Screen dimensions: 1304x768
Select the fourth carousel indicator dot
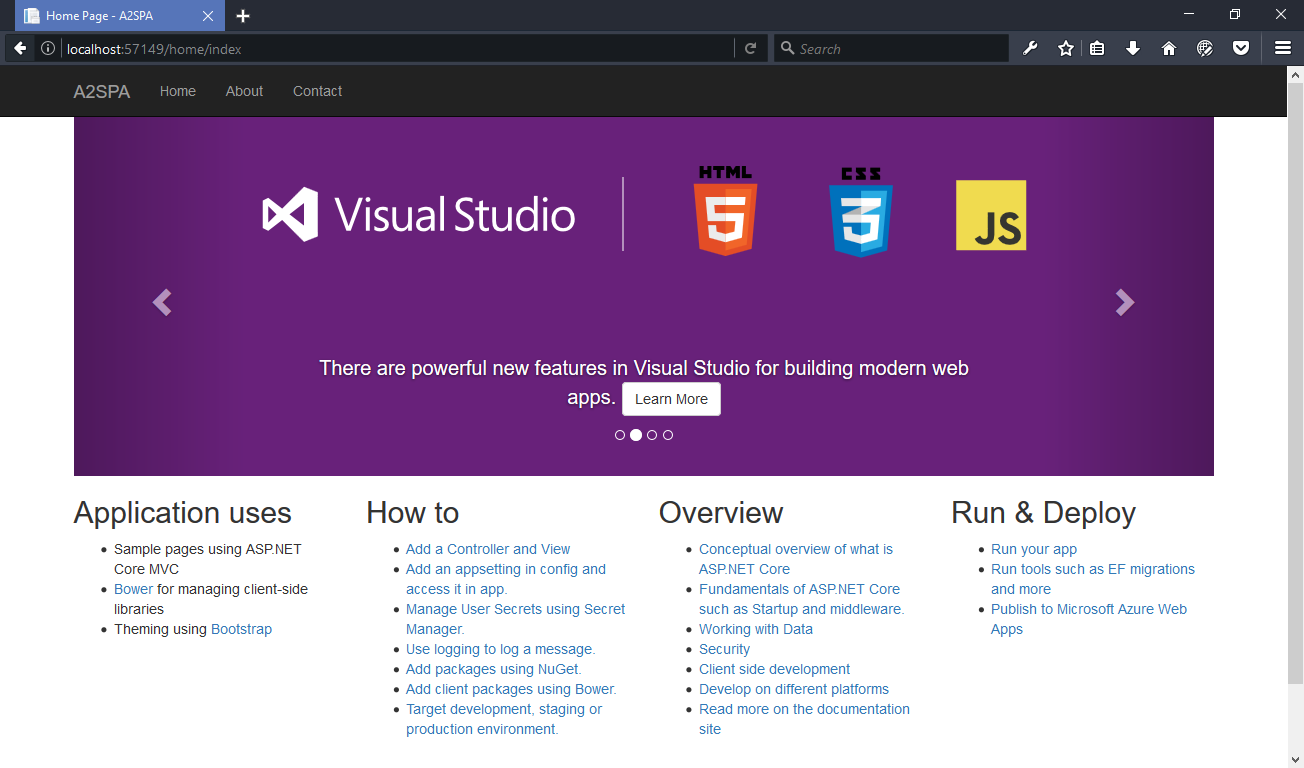[668, 435]
